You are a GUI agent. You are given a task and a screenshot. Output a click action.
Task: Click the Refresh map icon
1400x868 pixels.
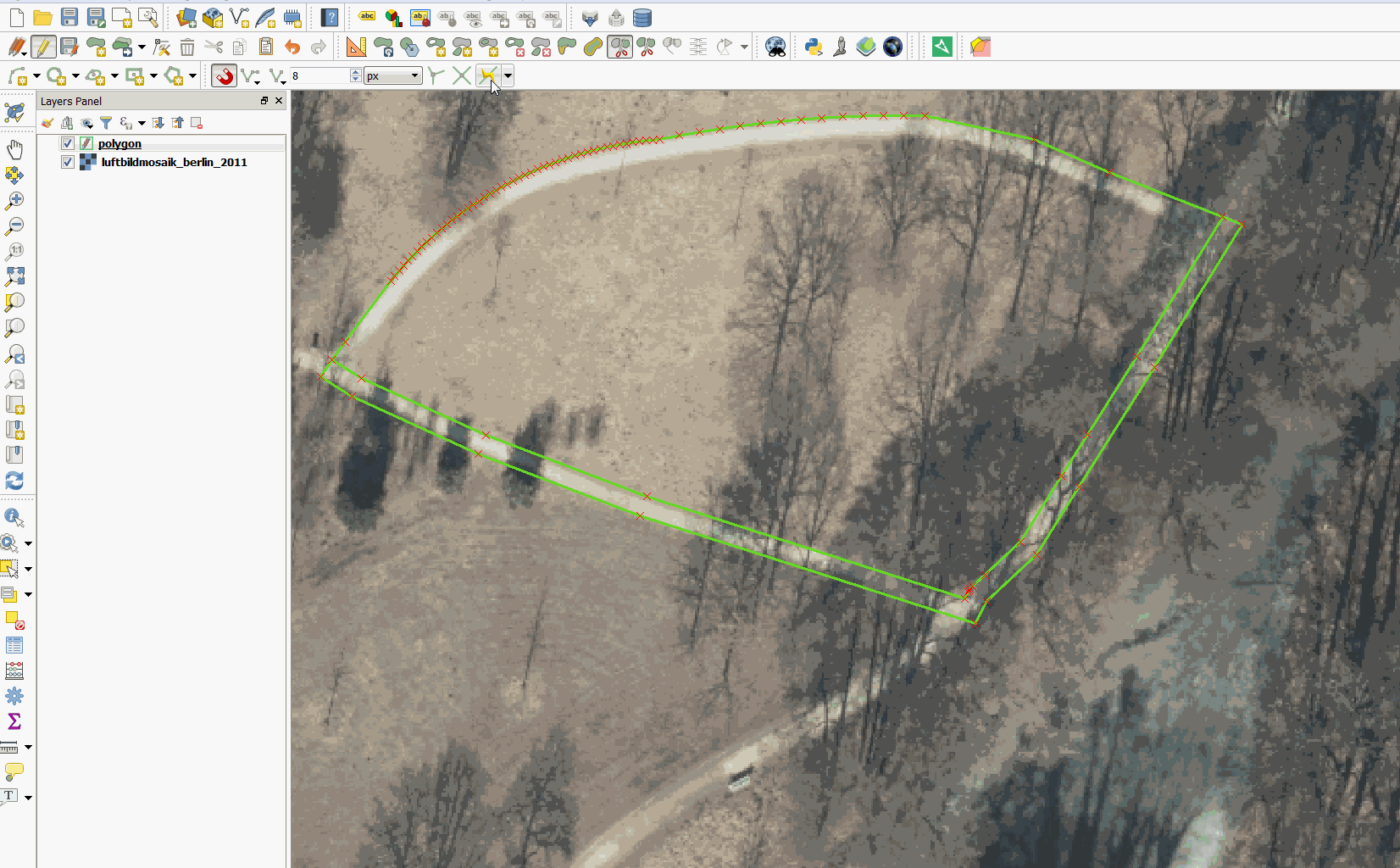pos(14,481)
